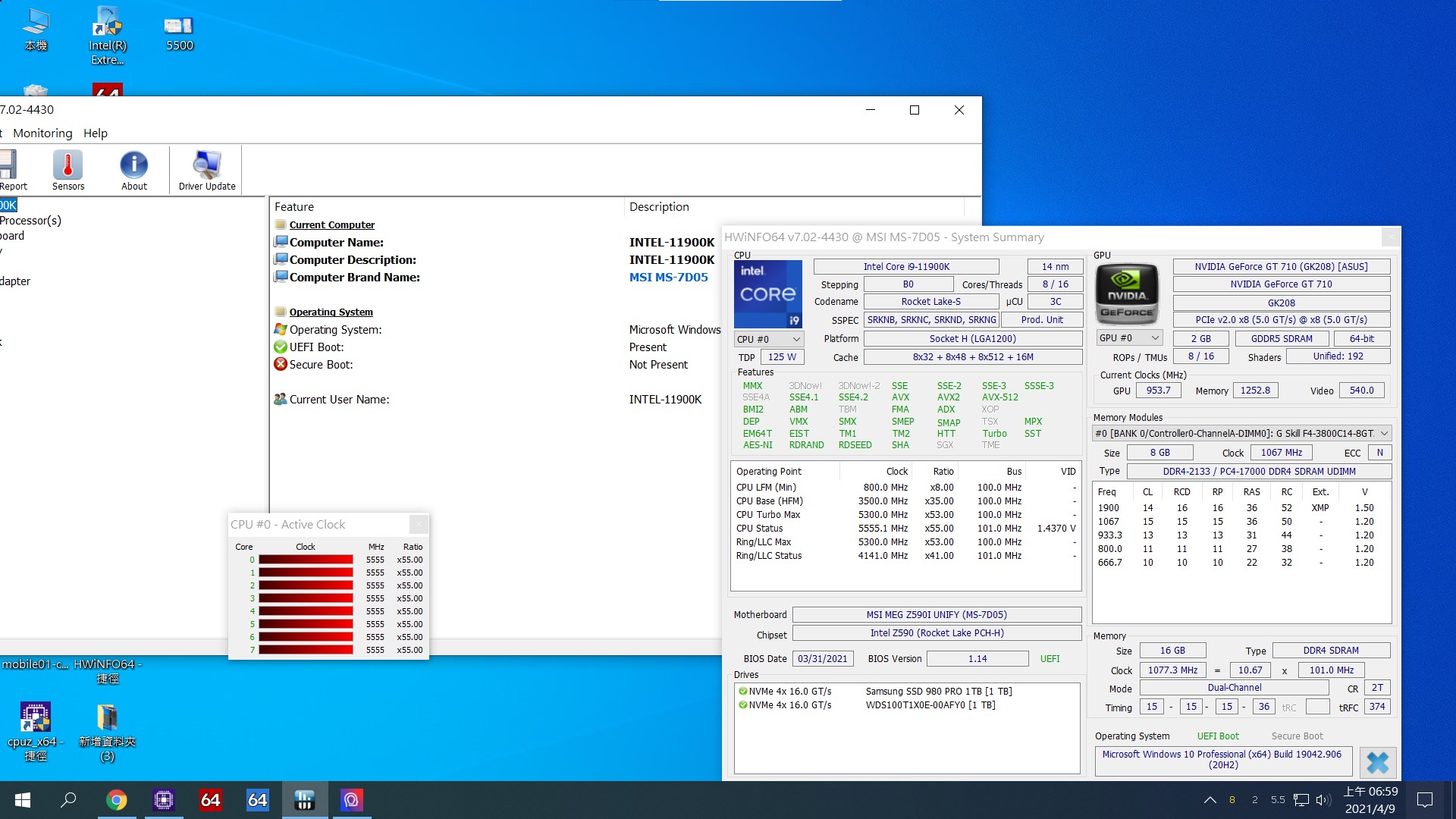
Task: Open 新增資料夾 (3) desktop folder
Action: pos(107,731)
